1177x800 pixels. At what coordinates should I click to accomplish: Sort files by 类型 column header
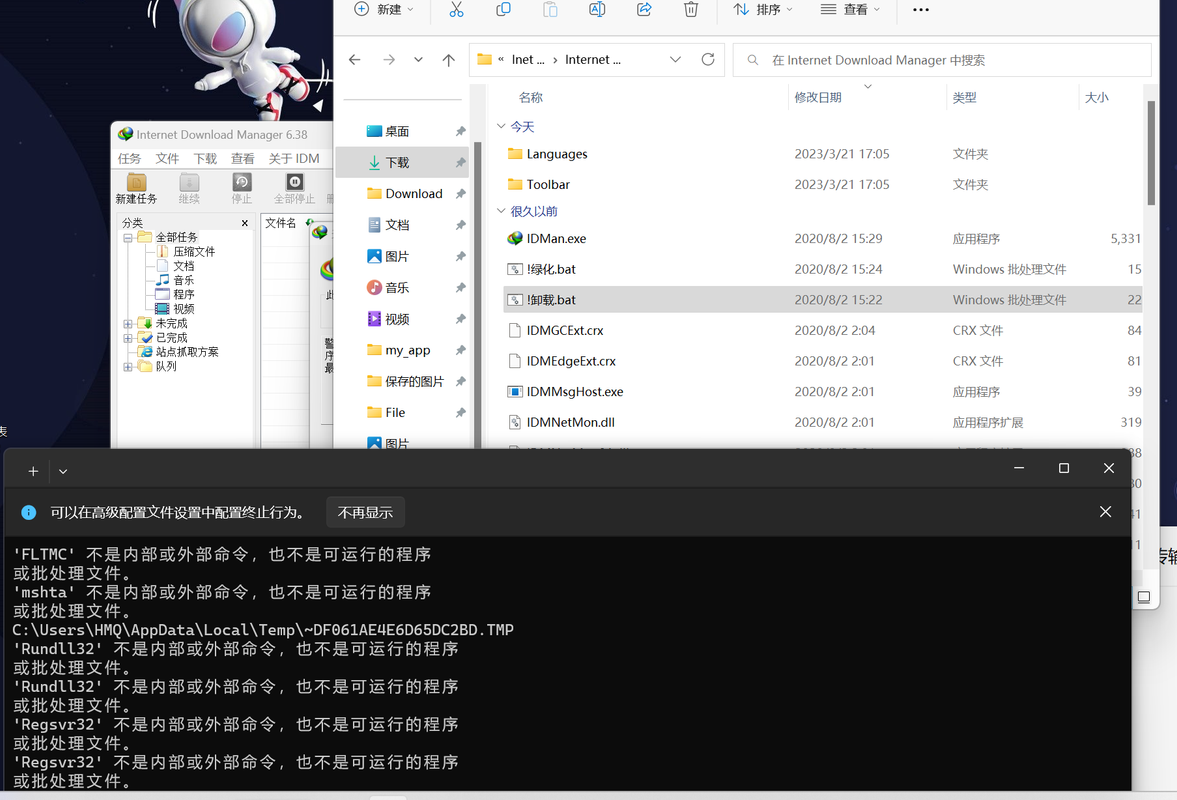click(965, 98)
